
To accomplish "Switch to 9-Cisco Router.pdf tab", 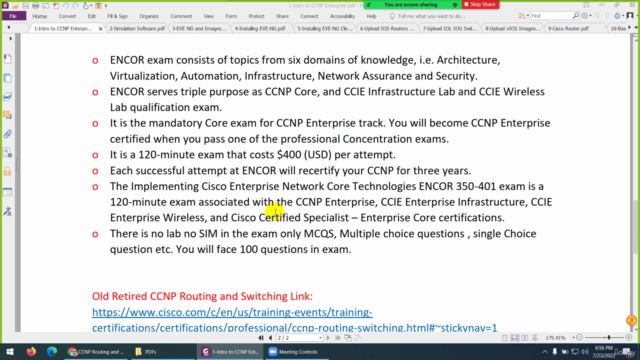I will 568,28.
